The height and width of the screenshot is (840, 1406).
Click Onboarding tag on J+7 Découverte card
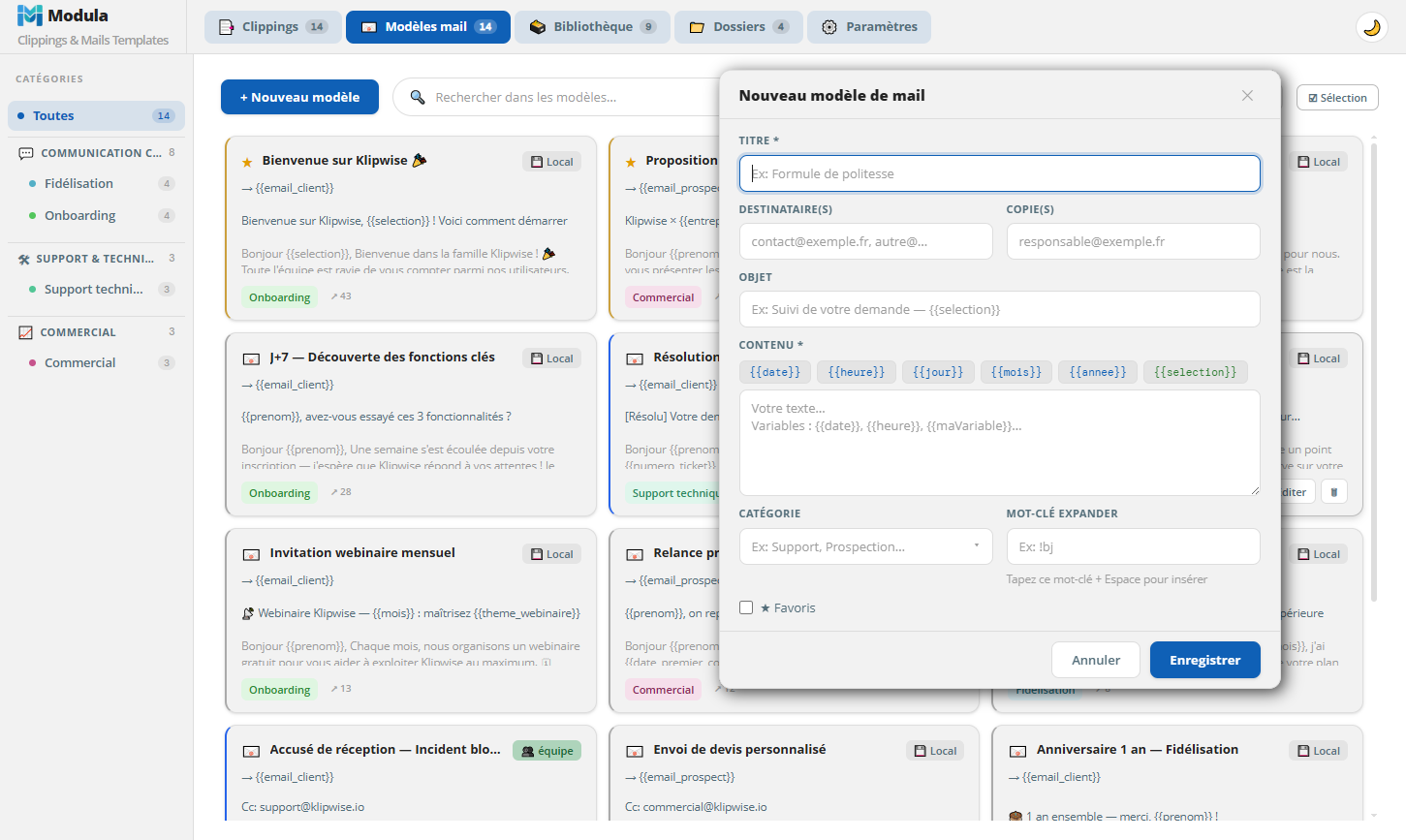click(280, 493)
